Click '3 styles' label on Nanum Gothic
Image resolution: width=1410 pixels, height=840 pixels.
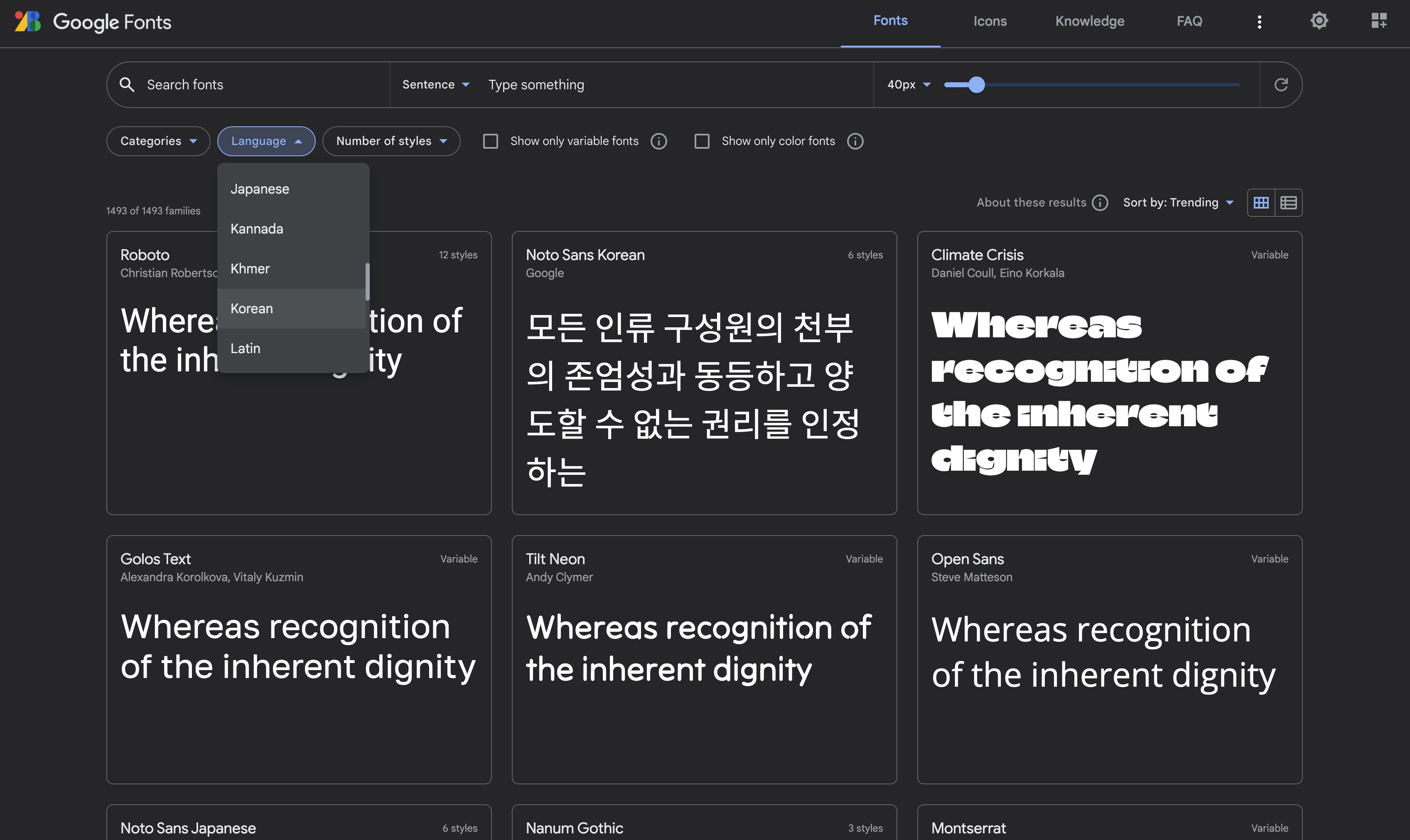click(865, 828)
